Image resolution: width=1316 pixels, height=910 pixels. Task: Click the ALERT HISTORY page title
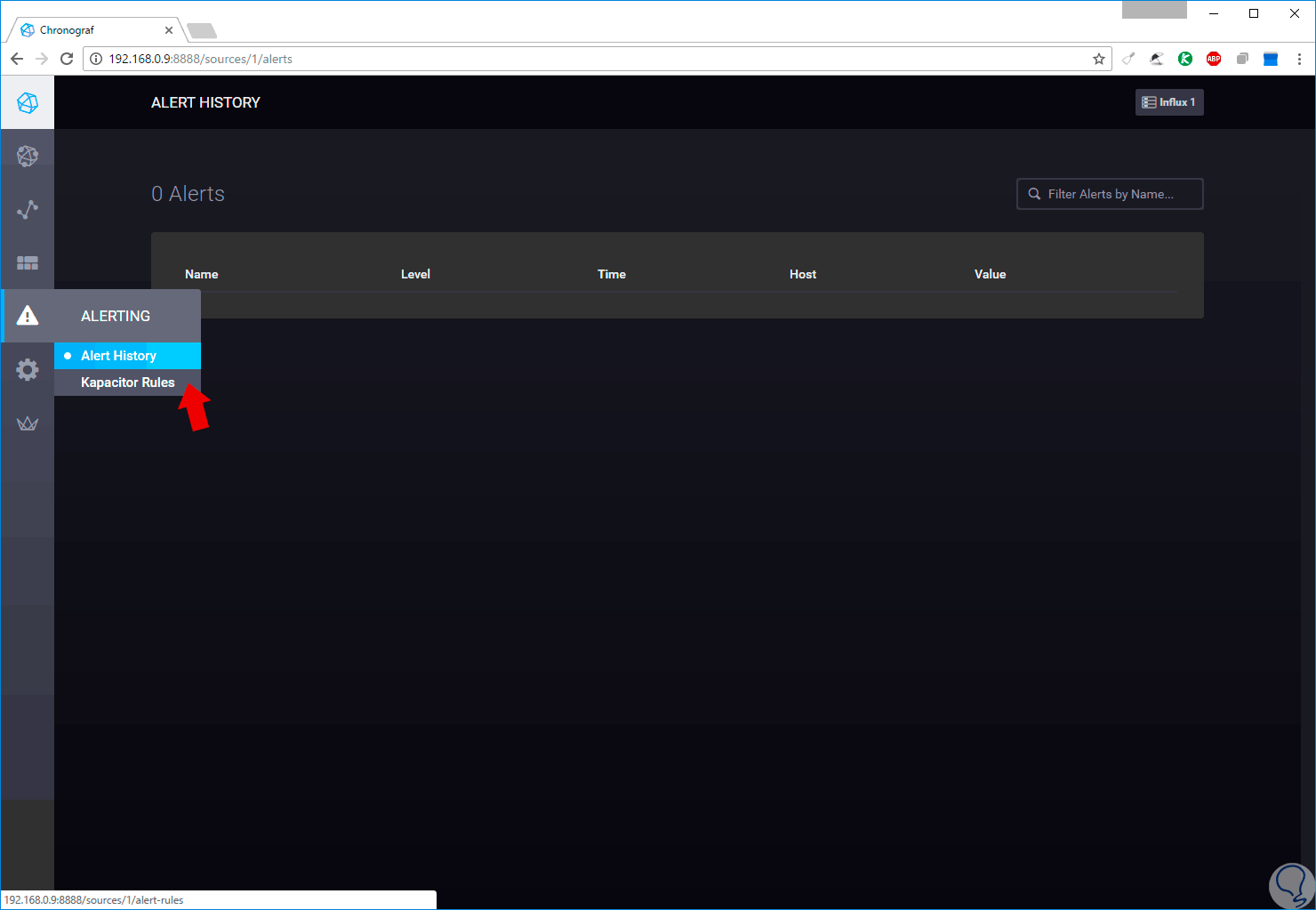[x=205, y=102]
